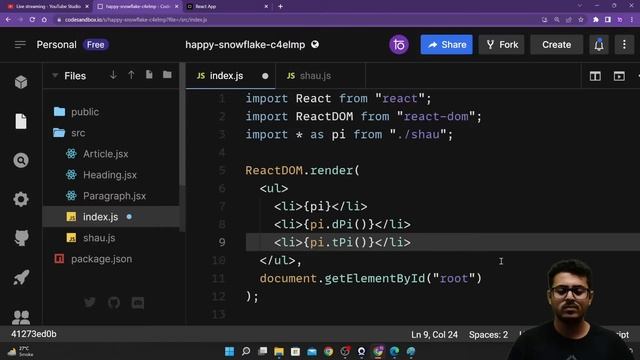The width and height of the screenshot is (640, 360).
Task: Click the Create button
Action: point(556,44)
